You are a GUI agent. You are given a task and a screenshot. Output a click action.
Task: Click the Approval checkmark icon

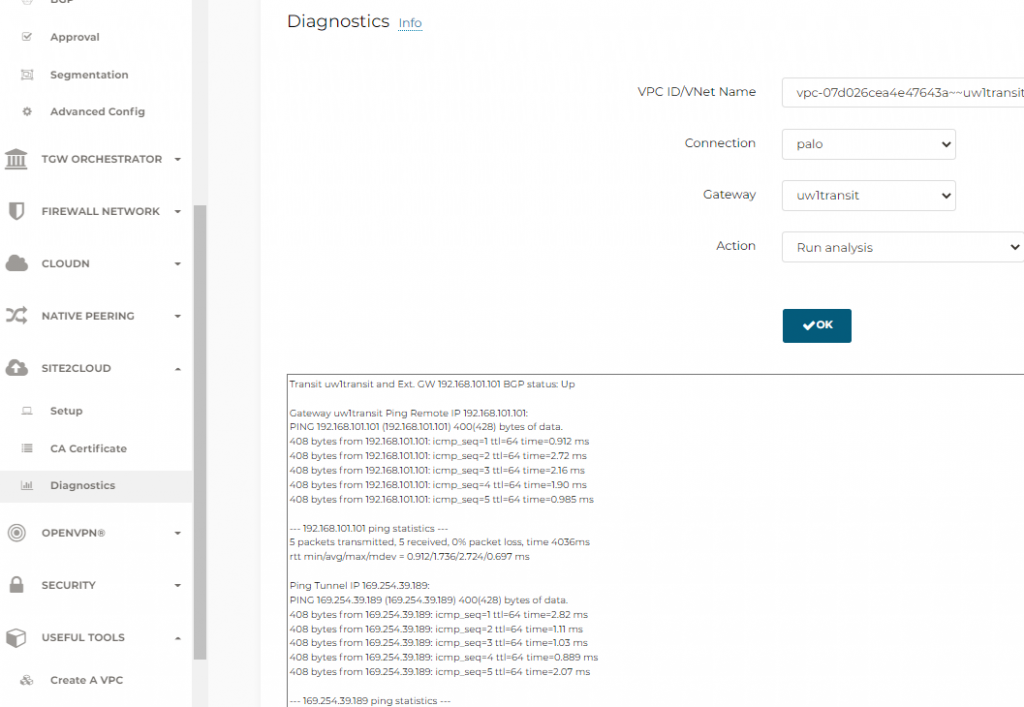click(x=27, y=37)
